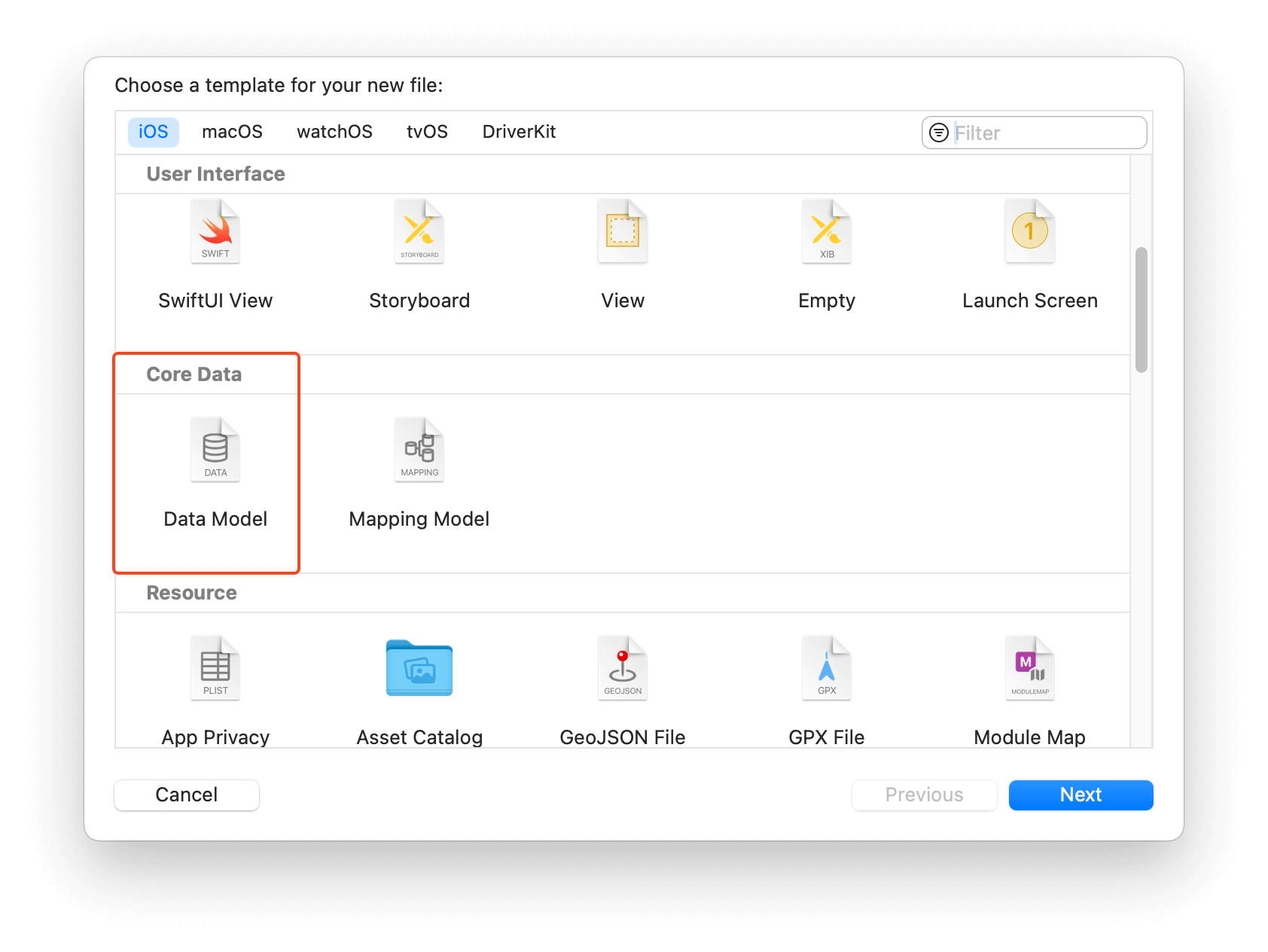1268x952 pixels.
Task: Click the GeoJSON File label
Action: coord(623,737)
